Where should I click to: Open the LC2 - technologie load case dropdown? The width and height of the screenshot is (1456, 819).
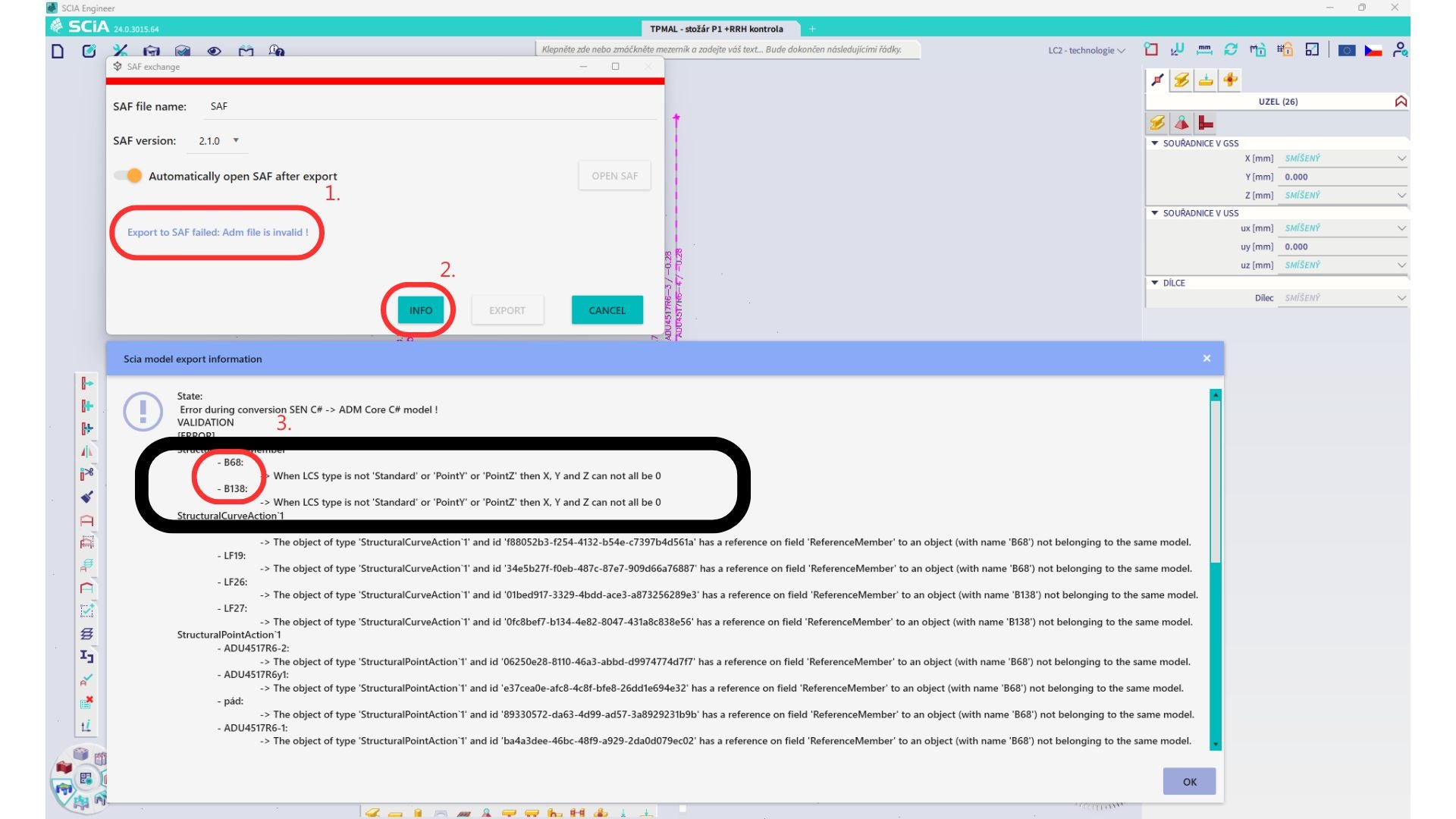click(x=1086, y=51)
